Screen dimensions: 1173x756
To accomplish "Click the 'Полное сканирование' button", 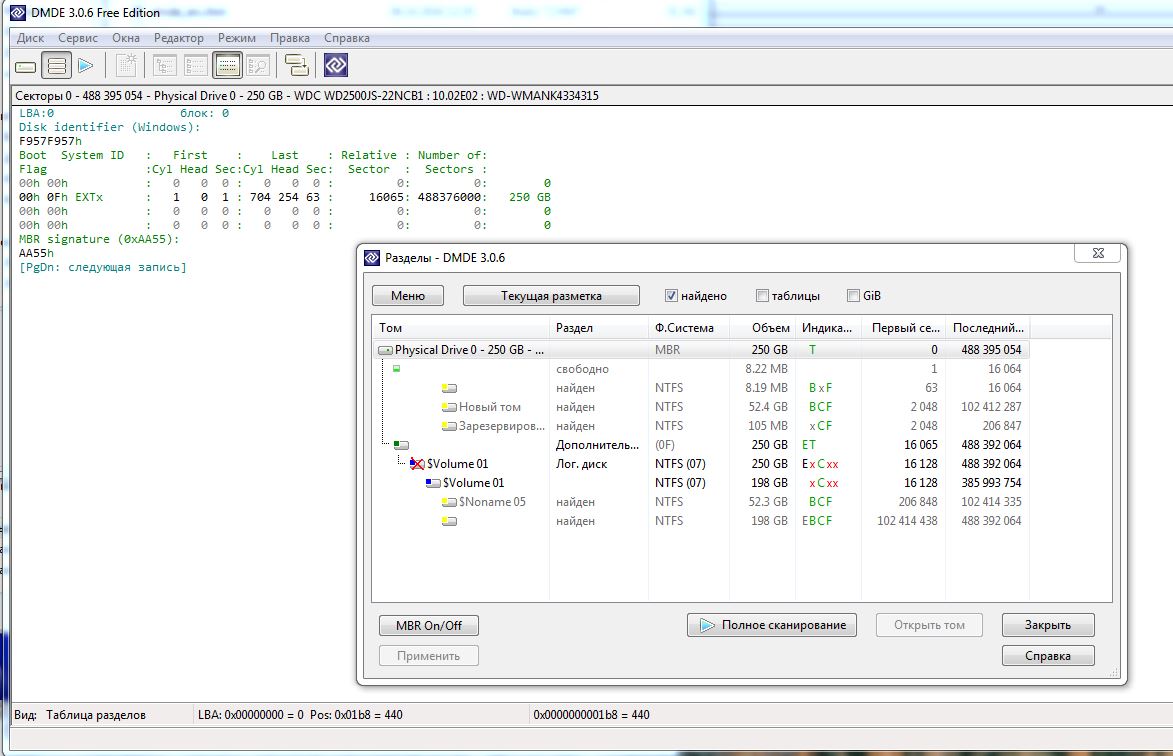I will point(773,625).
